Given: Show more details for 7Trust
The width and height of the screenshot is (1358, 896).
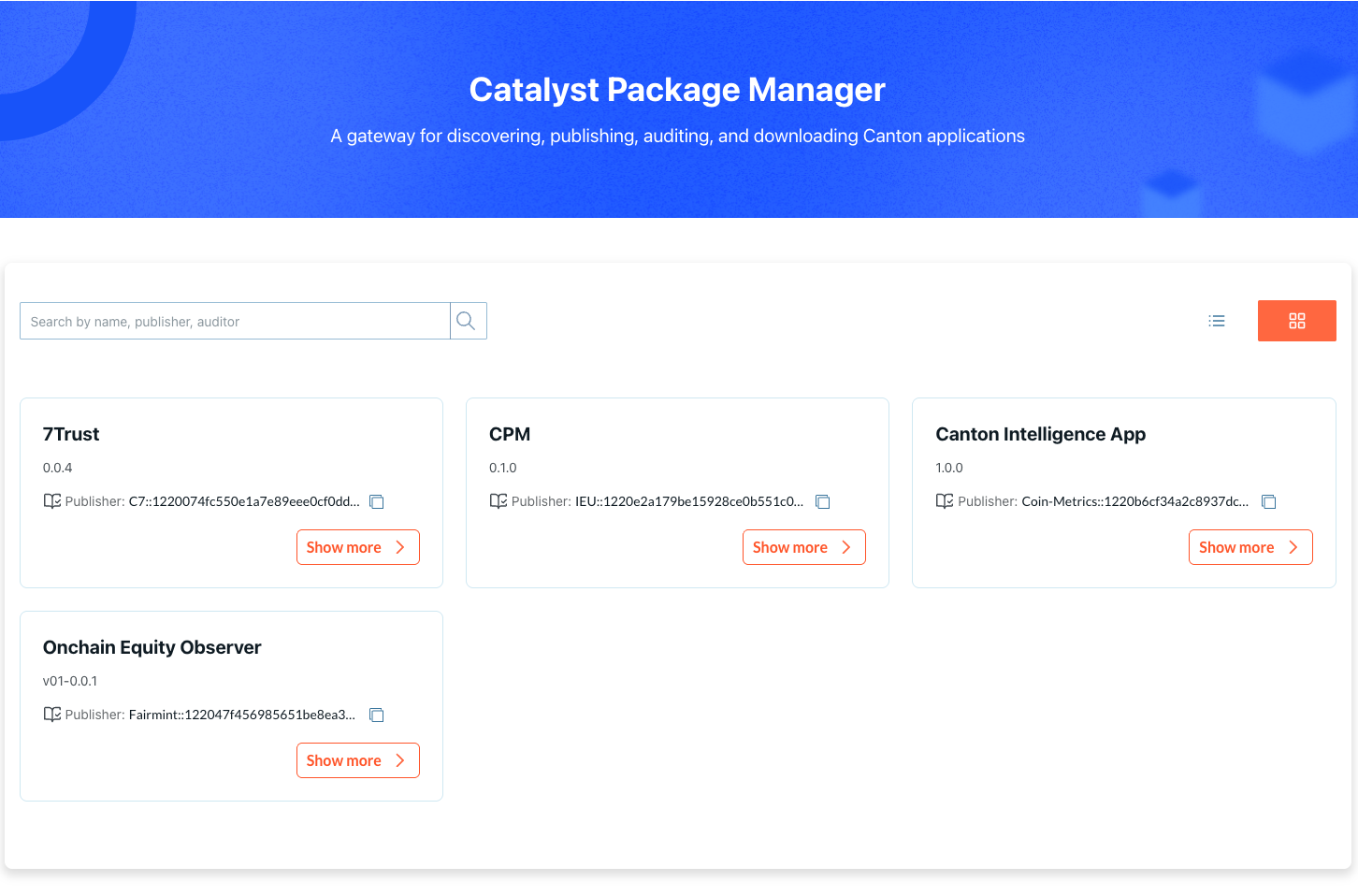Looking at the screenshot, I should coord(357,547).
